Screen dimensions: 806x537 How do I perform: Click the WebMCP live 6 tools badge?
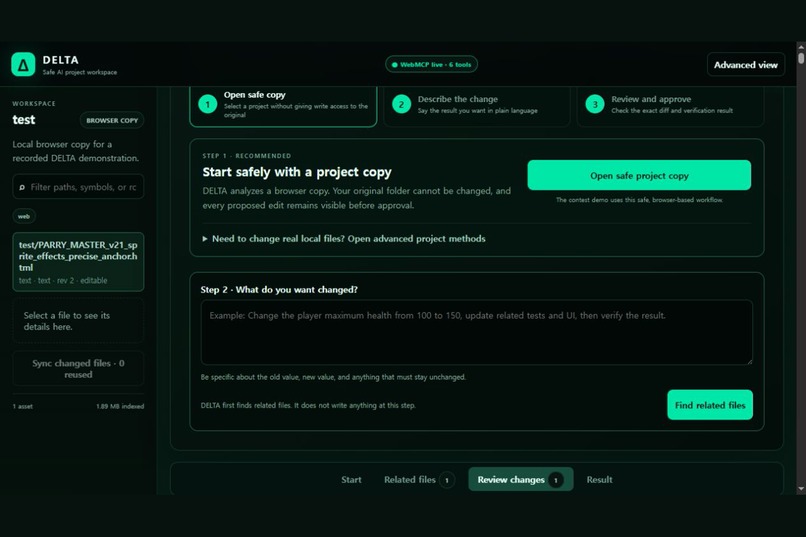(431, 65)
